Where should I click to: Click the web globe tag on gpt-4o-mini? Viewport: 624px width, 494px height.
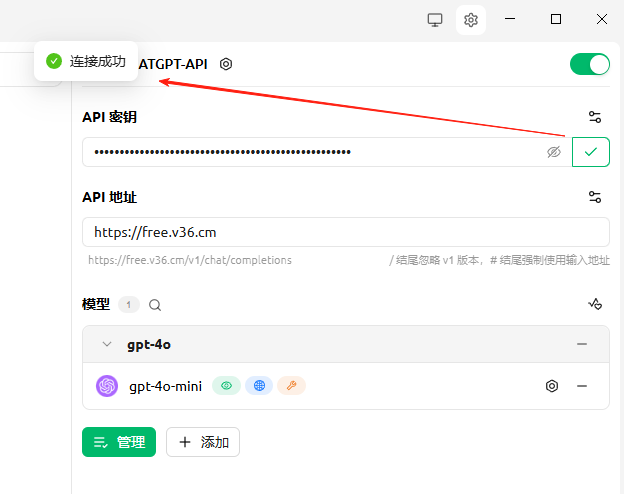point(259,386)
